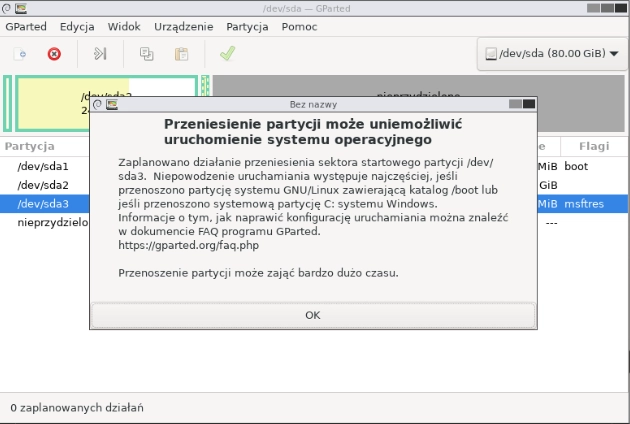This screenshot has height=424, width=630.
Task: Click the dialog window menu icon
Action: pos(113,103)
